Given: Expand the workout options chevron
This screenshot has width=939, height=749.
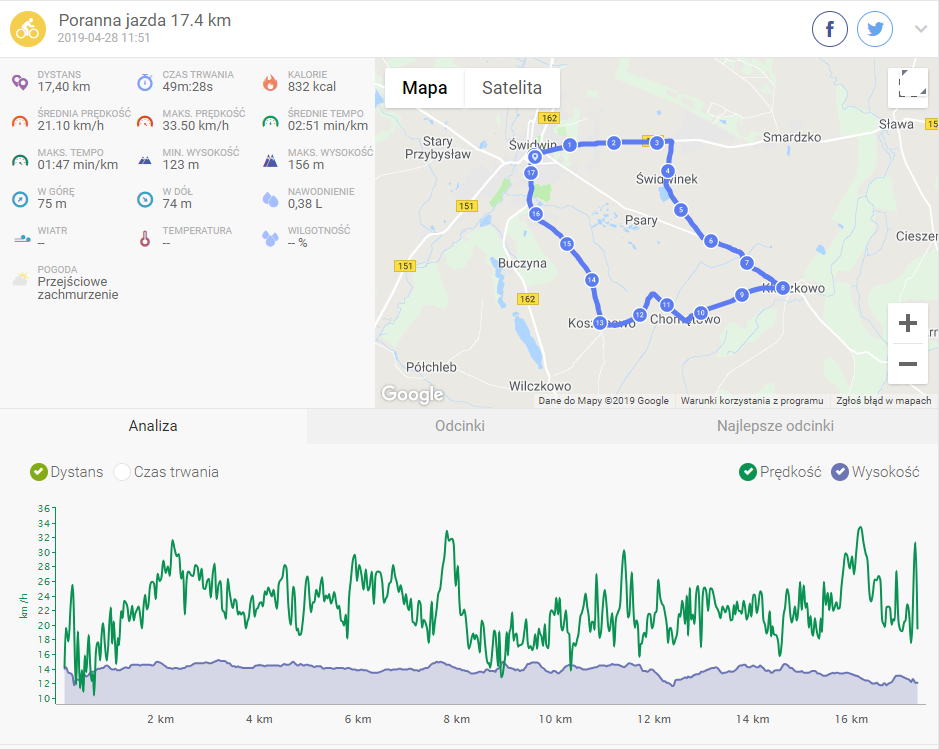Looking at the screenshot, I should point(921,29).
